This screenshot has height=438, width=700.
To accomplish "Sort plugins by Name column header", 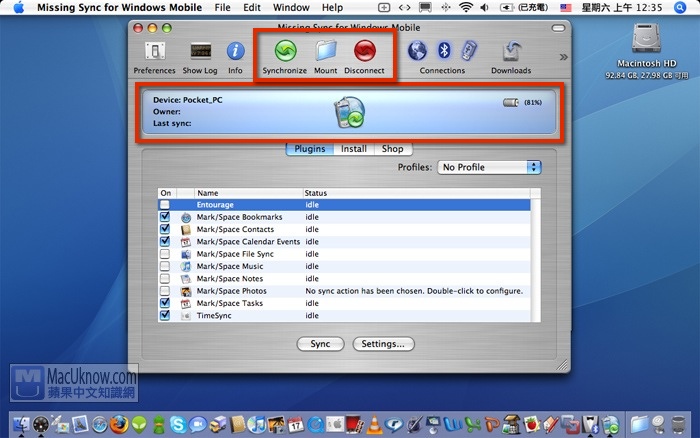I will tap(248, 193).
